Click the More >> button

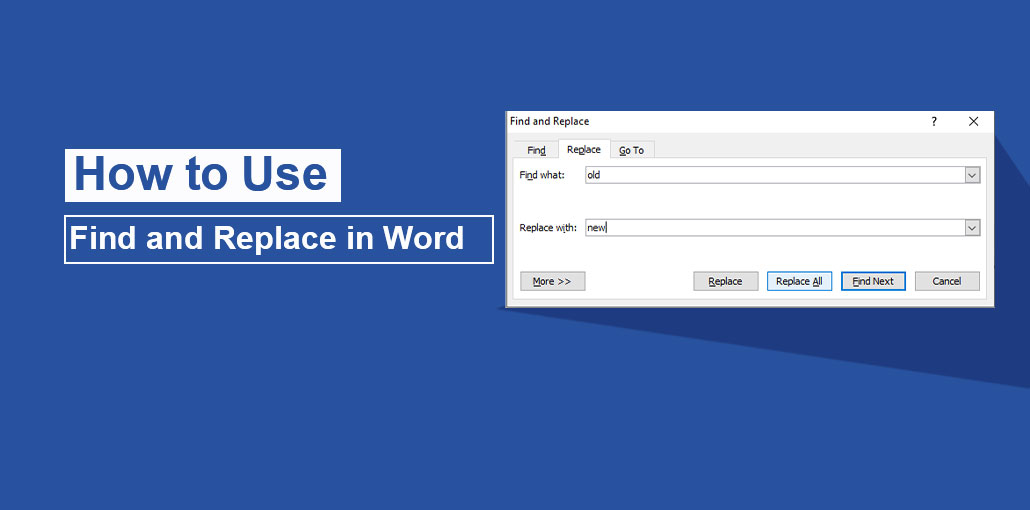pos(552,281)
